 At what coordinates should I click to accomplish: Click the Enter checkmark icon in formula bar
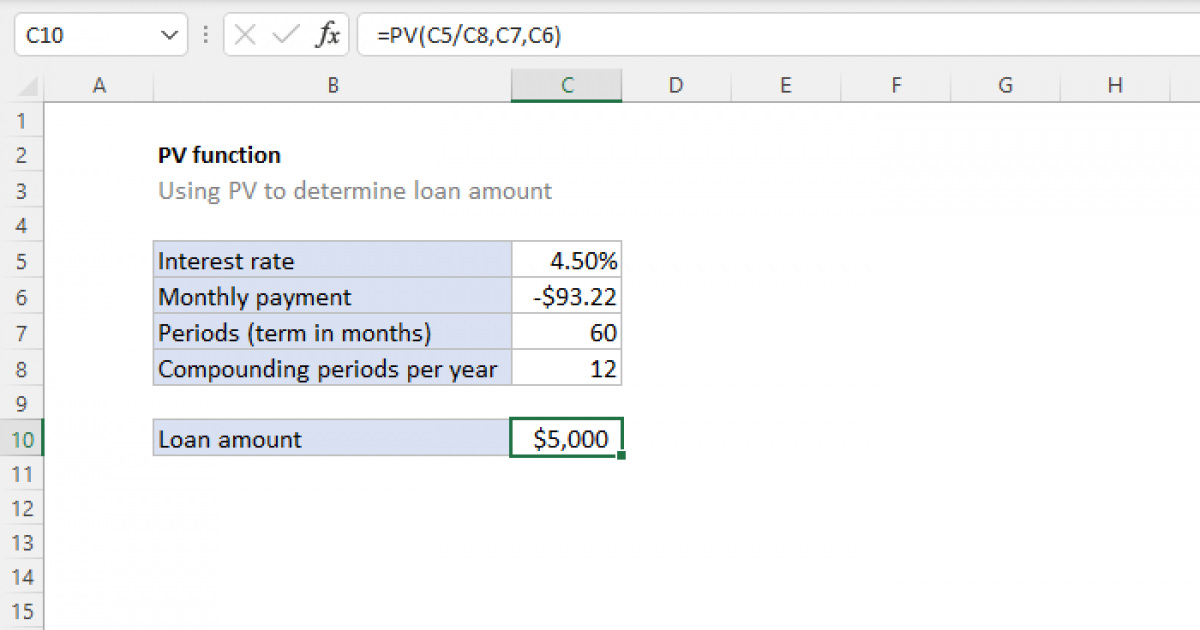[x=286, y=36]
